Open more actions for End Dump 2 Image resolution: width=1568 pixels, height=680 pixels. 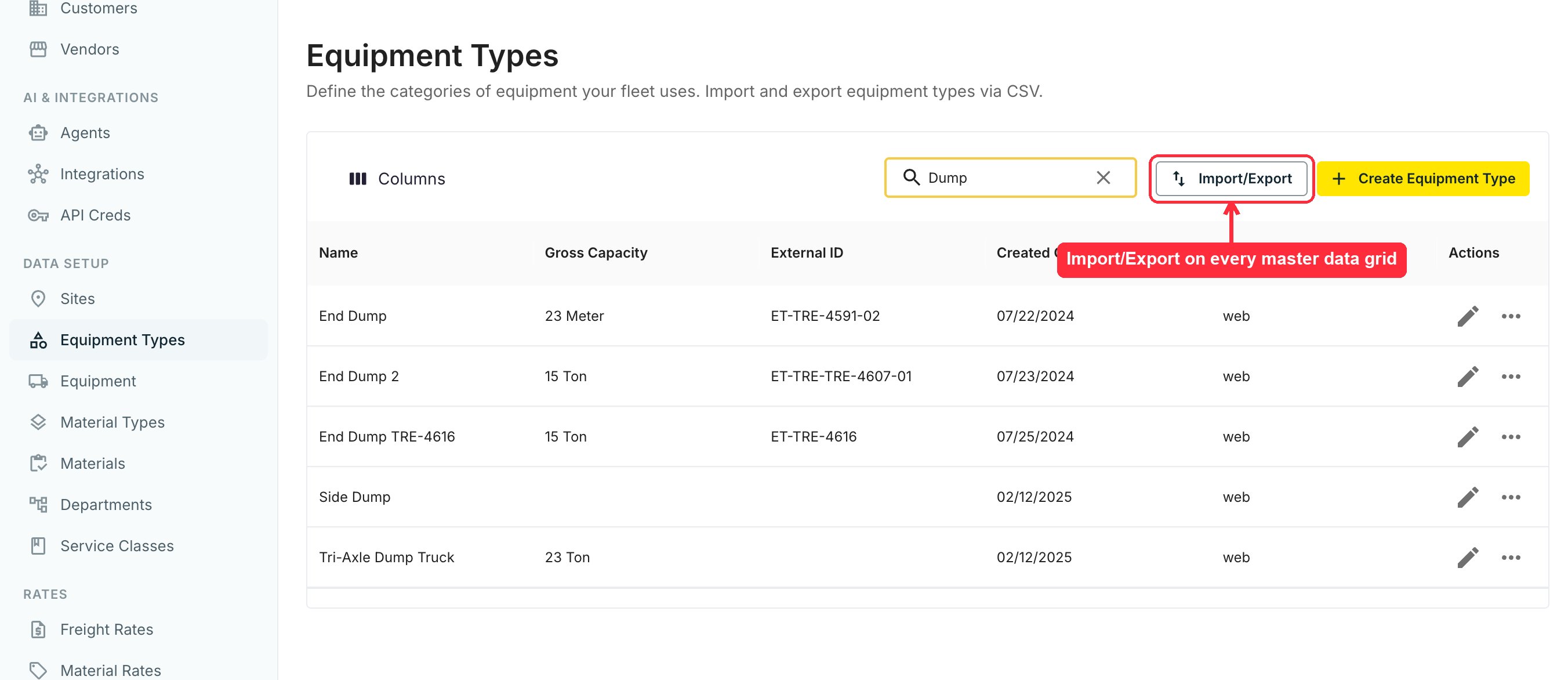pyautogui.click(x=1511, y=377)
